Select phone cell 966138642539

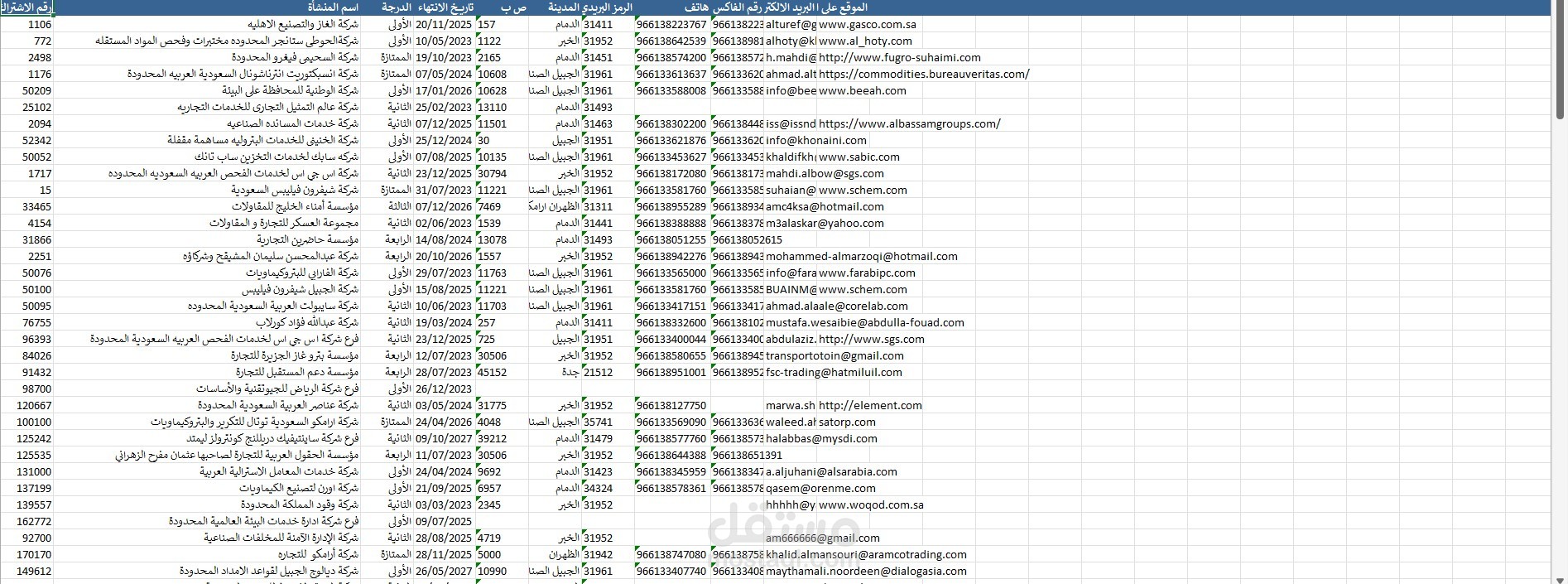tap(672, 41)
